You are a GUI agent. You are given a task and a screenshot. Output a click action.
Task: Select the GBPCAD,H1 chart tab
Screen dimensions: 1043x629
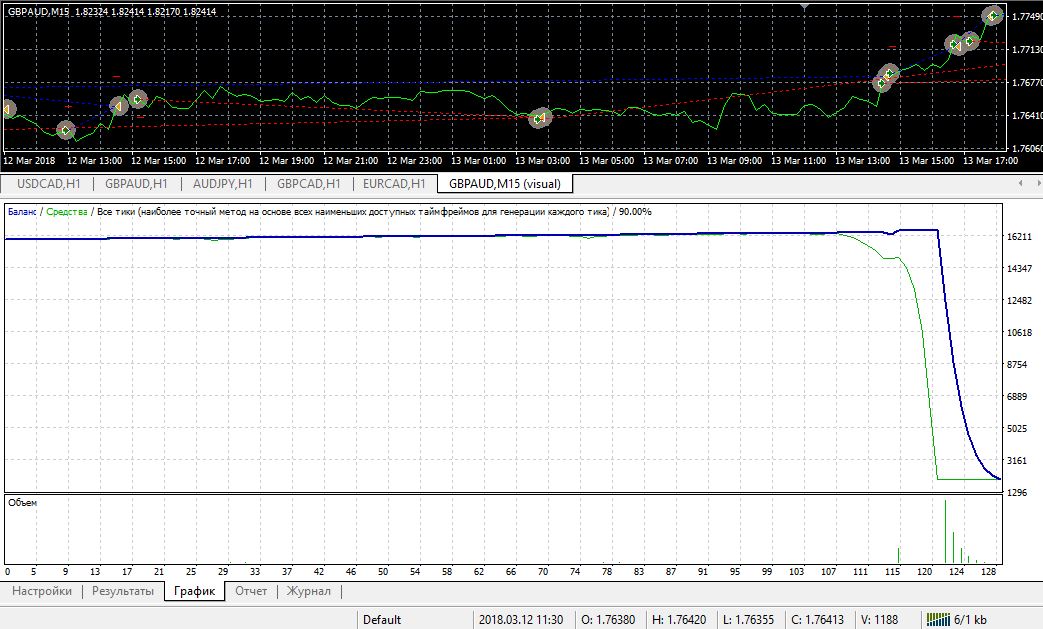pos(309,184)
